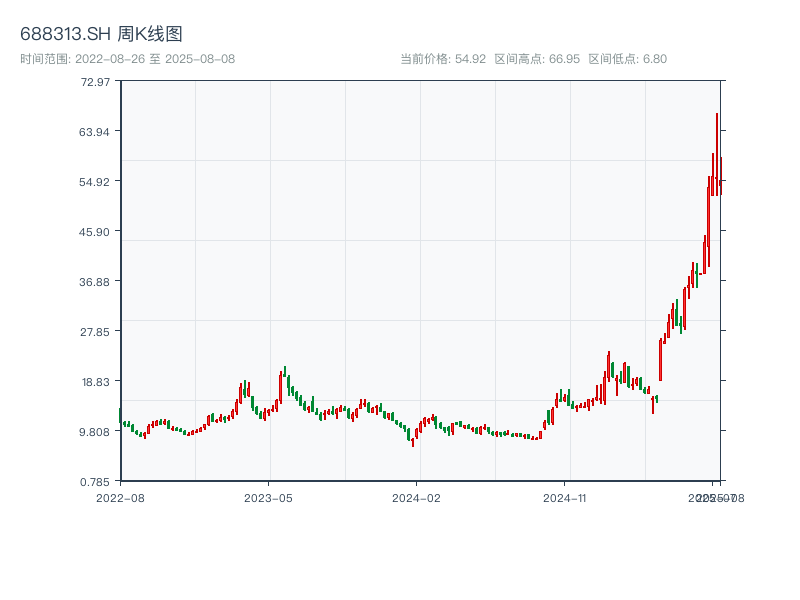Click the 区间低点 6.80 label
The width and height of the screenshot is (800, 600).
click(627, 59)
